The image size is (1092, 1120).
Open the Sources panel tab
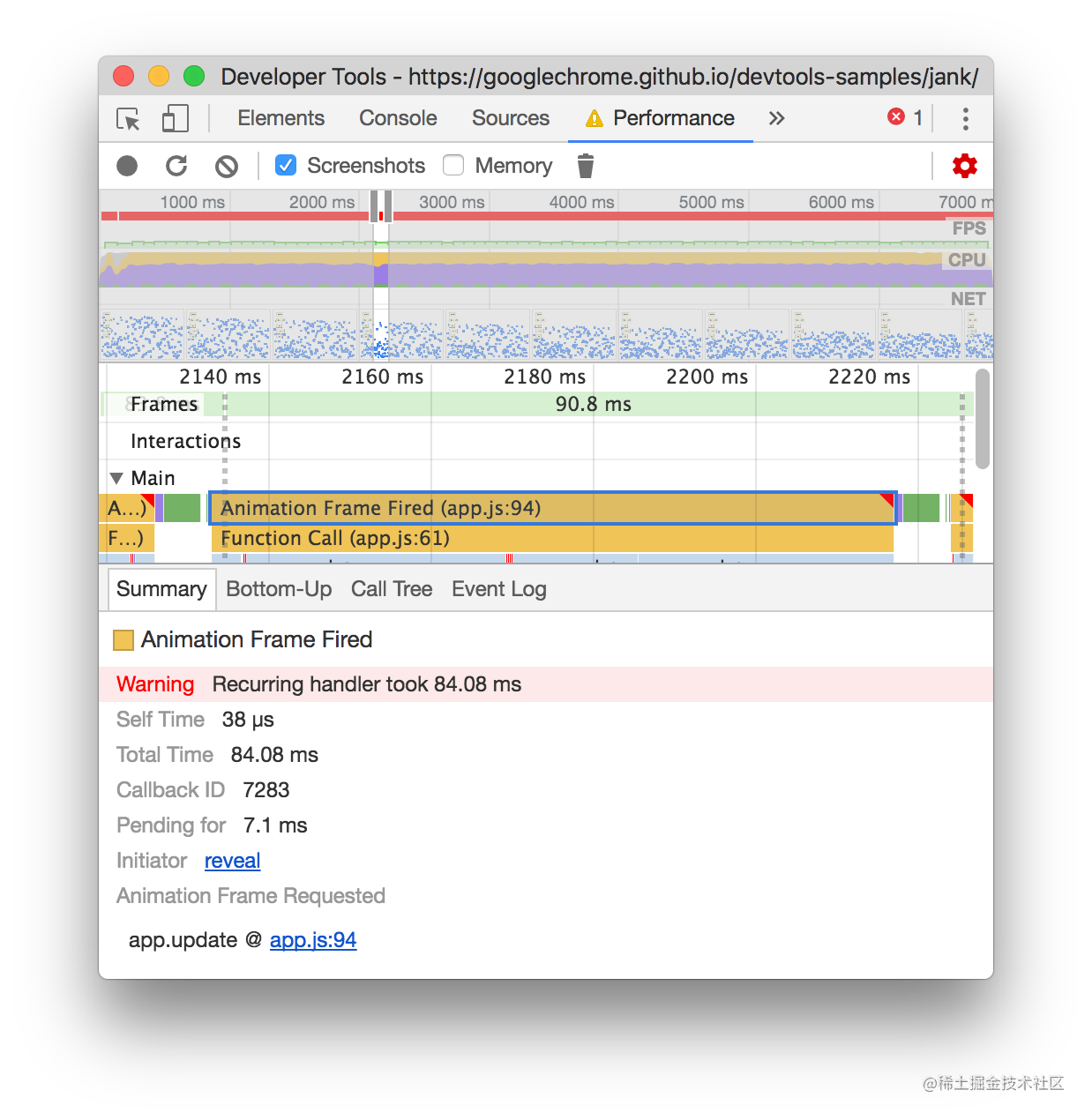tap(511, 118)
